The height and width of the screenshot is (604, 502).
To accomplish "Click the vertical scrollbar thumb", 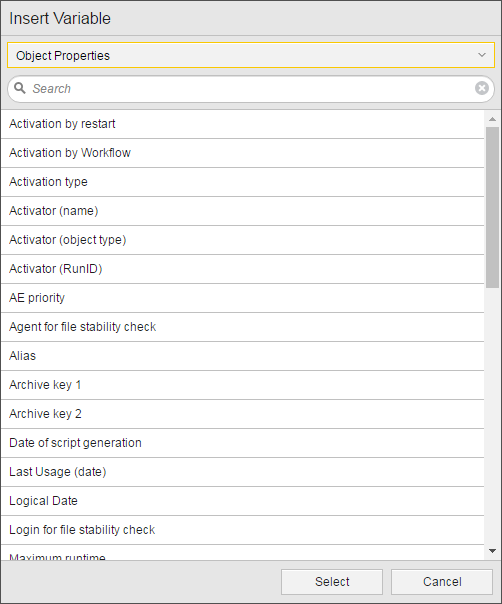I will [492, 207].
